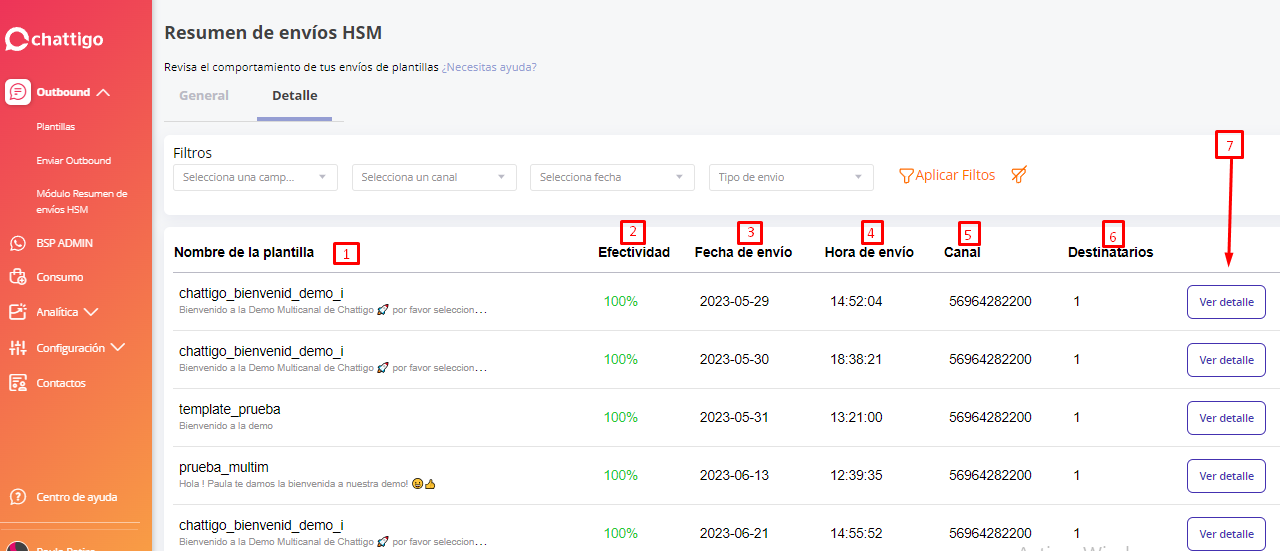The height and width of the screenshot is (551, 1280).
Task: Expand the Configuración submenu chevron
Action: pyautogui.click(x=118, y=348)
